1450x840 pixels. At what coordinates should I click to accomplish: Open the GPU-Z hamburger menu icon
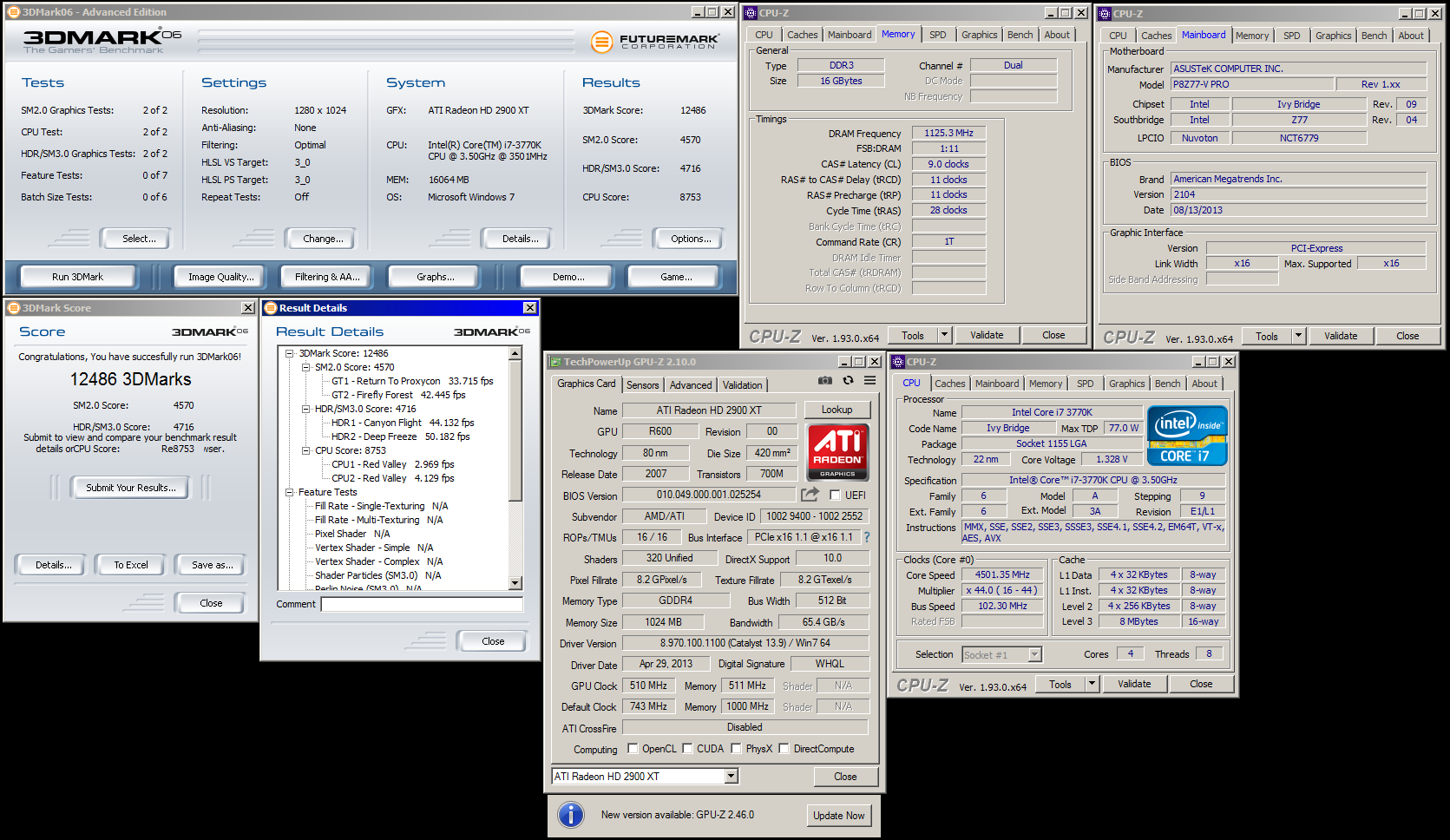pyautogui.click(x=869, y=380)
